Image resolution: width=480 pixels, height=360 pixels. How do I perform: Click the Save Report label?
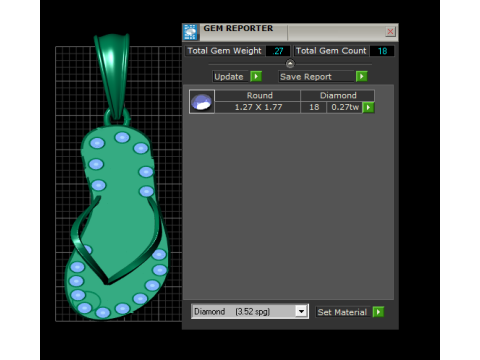tap(316, 77)
